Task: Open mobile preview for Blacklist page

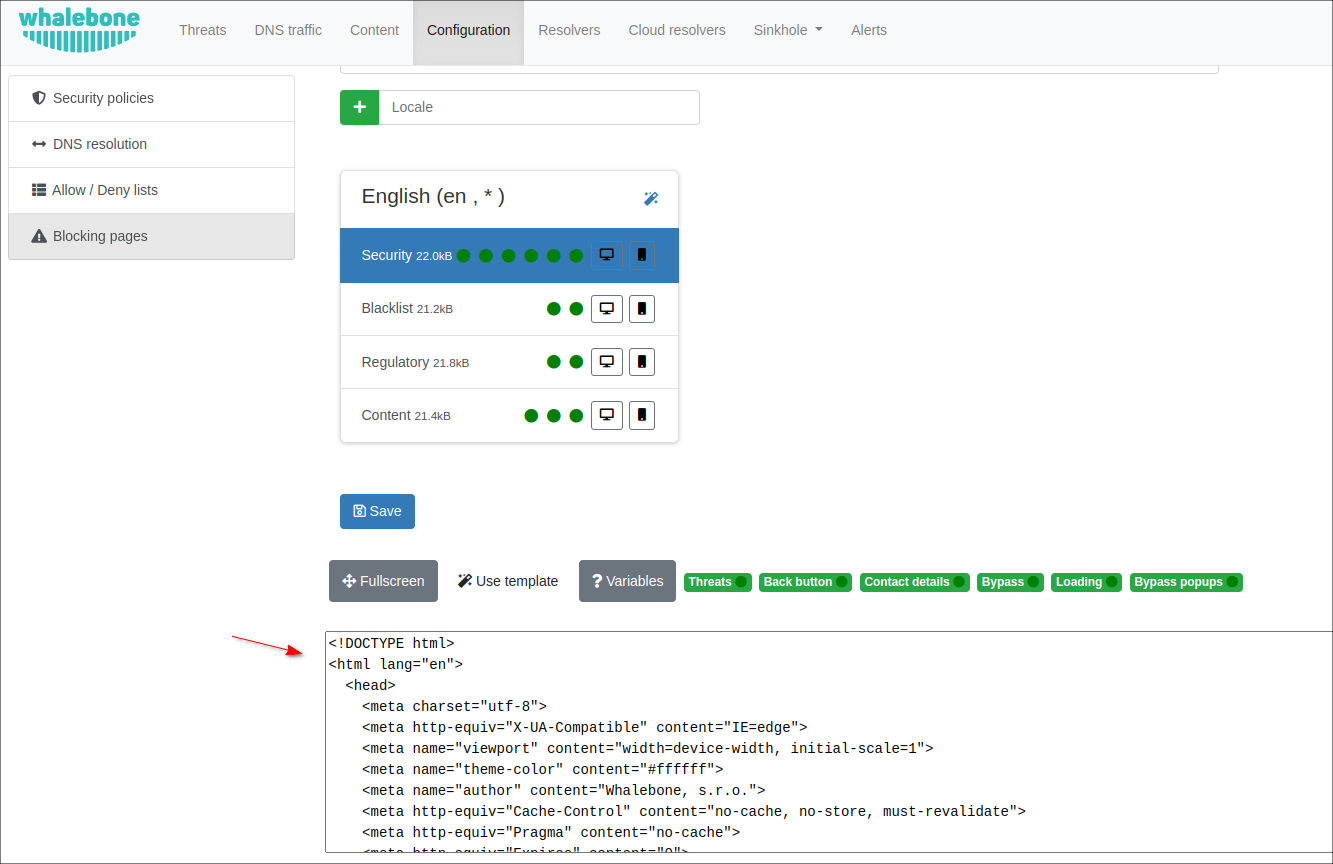Action: (642, 309)
